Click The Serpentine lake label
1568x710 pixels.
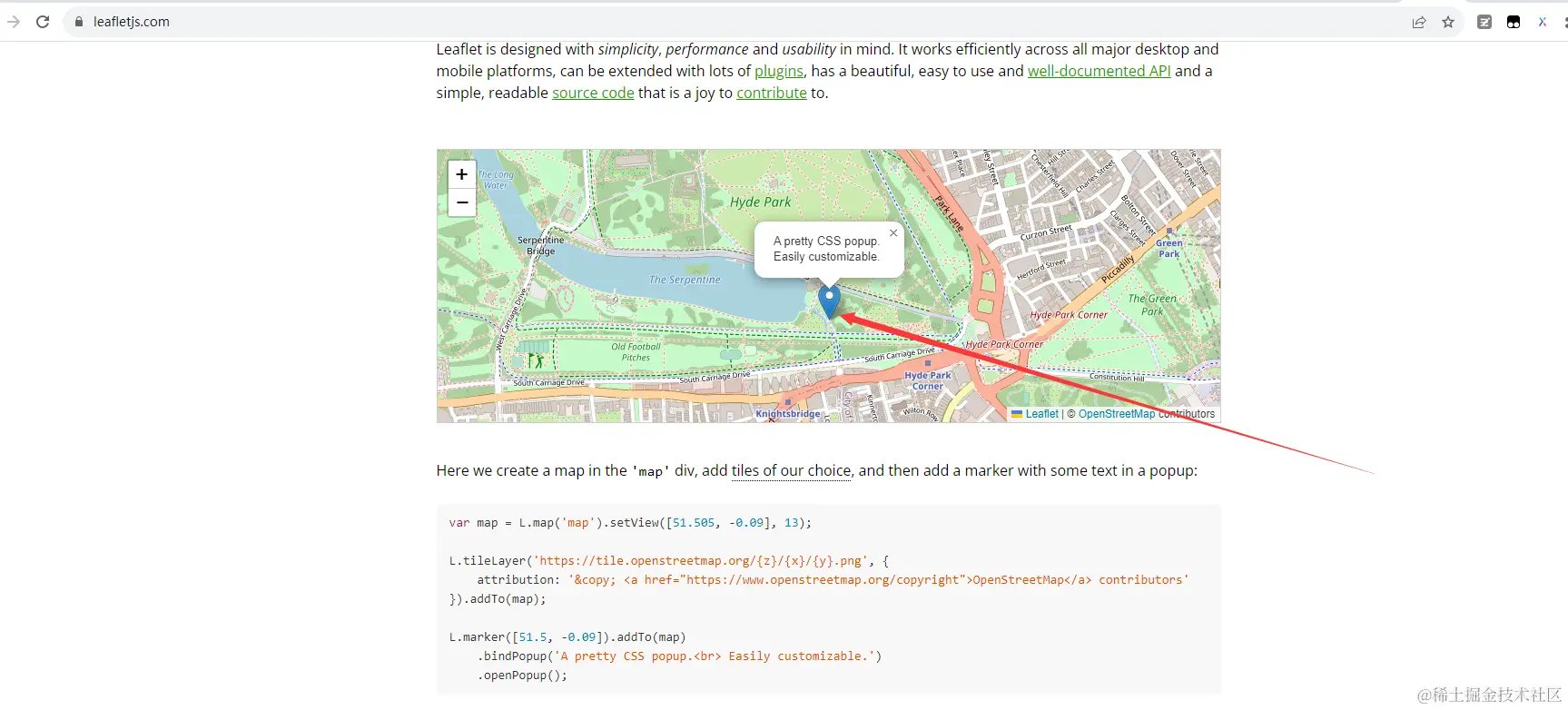pos(685,280)
